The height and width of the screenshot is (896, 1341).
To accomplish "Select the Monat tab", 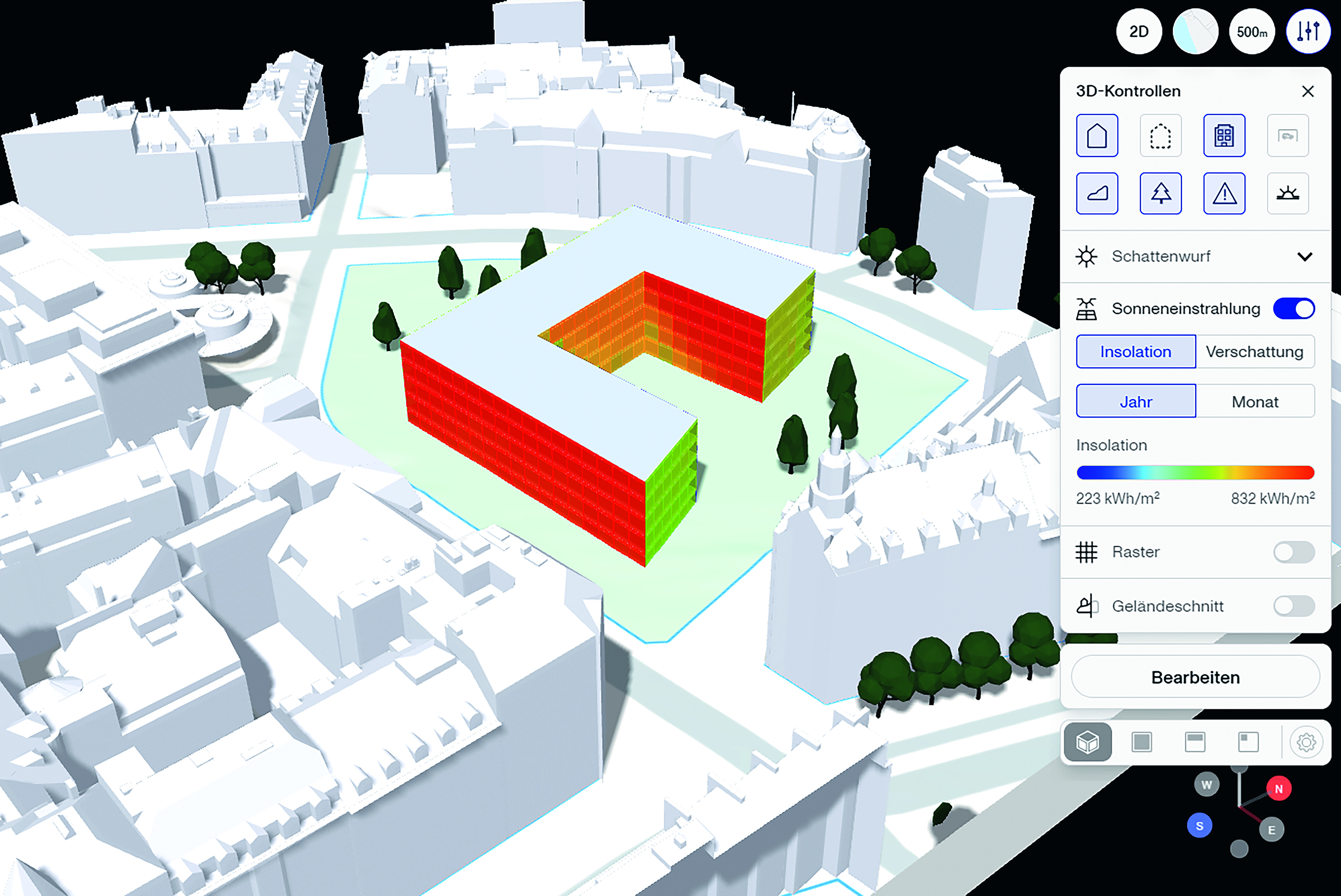I will coord(1254,402).
